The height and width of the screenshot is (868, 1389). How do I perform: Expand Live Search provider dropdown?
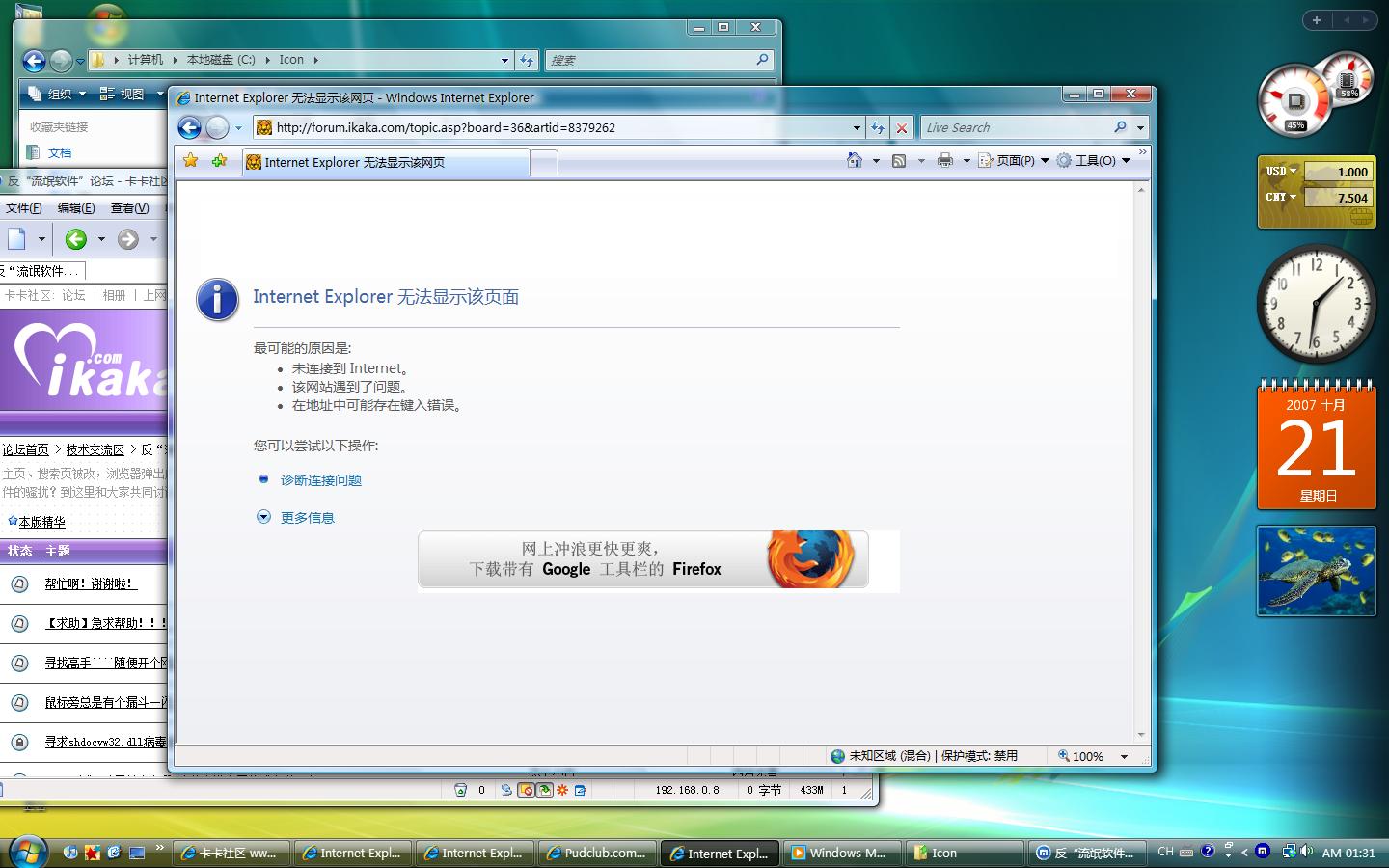click(1140, 127)
